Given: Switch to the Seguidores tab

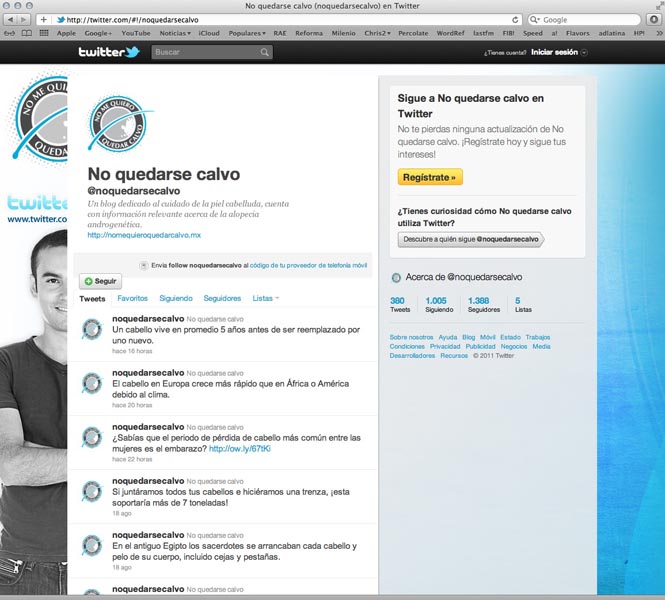Looking at the screenshot, I should tap(222, 298).
